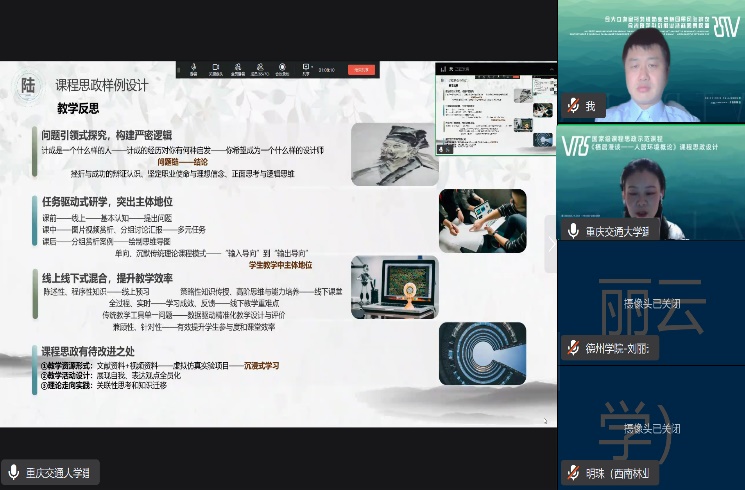745x490 pixels.
Task: Click muted mic icon on the "我" video tile
Action: [x=574, y=106]
